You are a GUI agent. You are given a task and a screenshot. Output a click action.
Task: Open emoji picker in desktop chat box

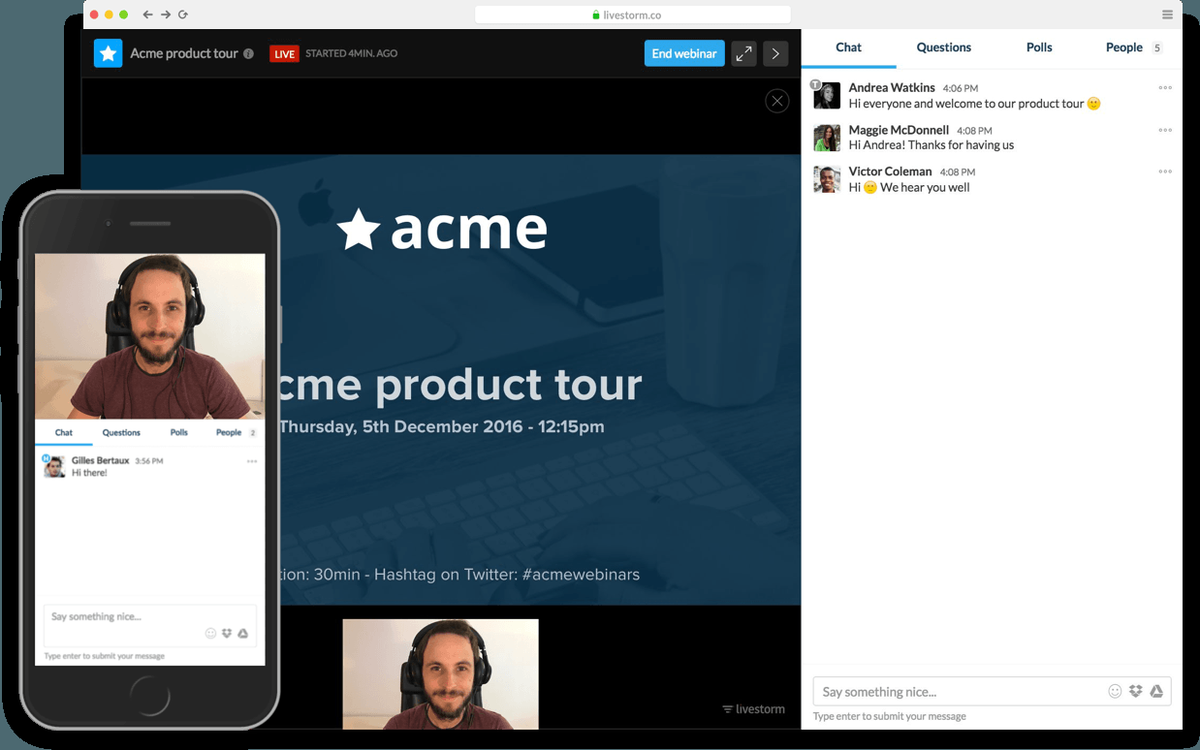pyautogui.click(x=1115, y=691)
